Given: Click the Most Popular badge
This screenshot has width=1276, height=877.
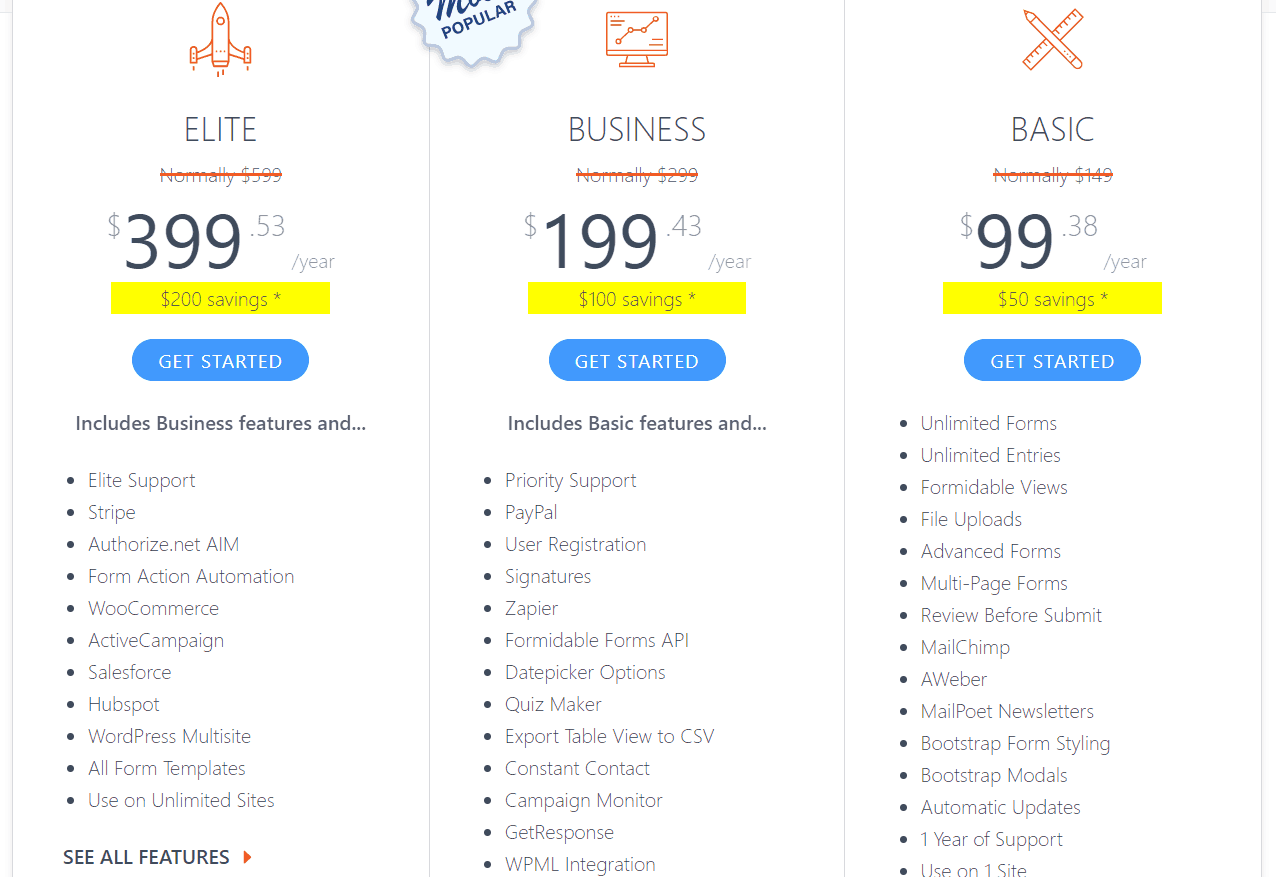Looking at the screenshot, I should coord(477,27).
